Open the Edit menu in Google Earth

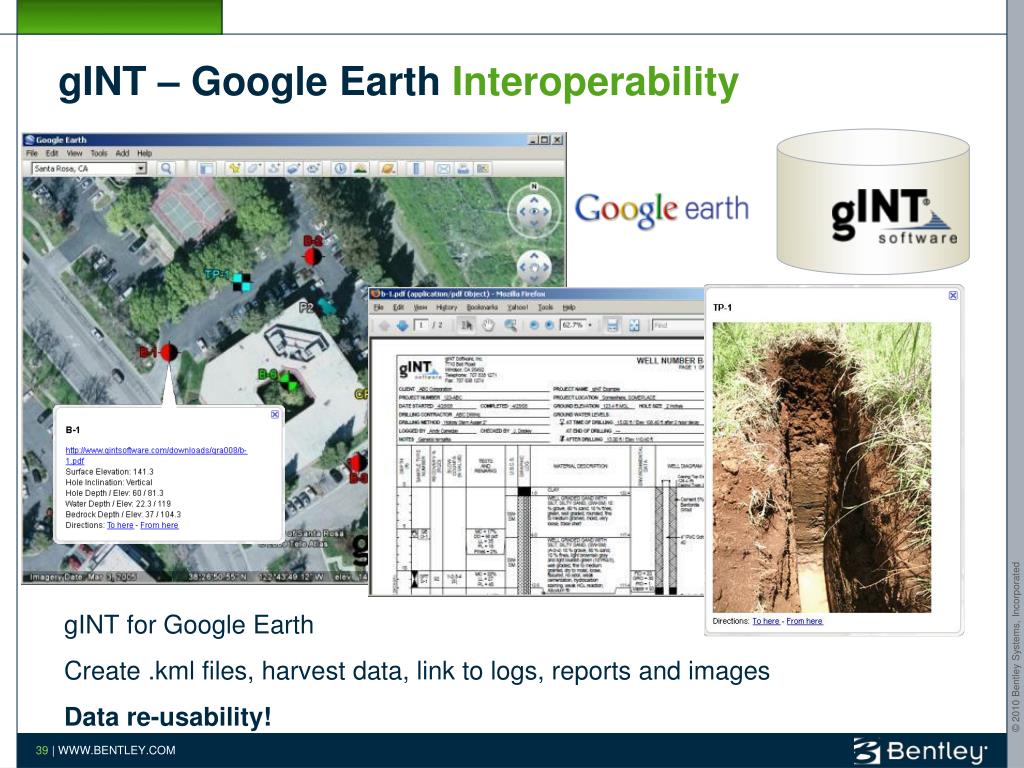[52, 153]
